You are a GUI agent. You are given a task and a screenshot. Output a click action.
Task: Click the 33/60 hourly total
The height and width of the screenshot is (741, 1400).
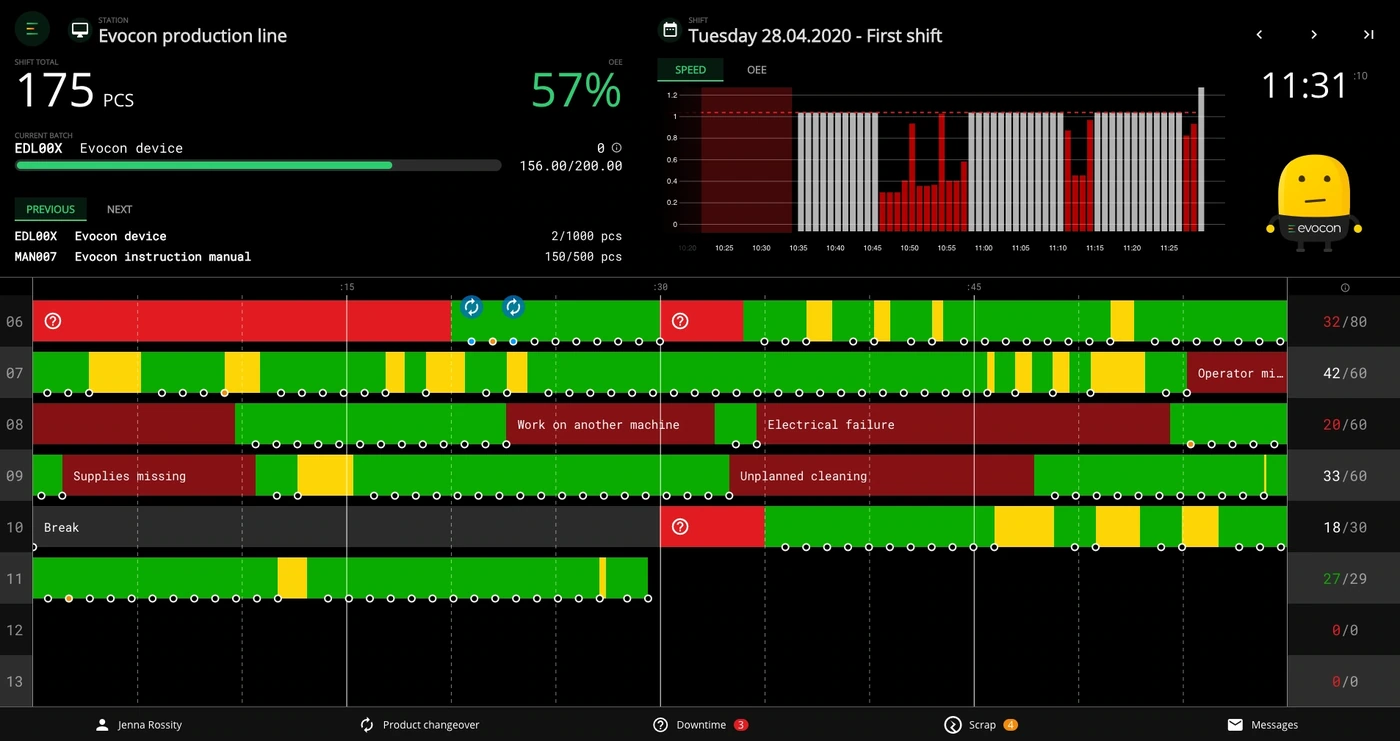point(1344,476)
